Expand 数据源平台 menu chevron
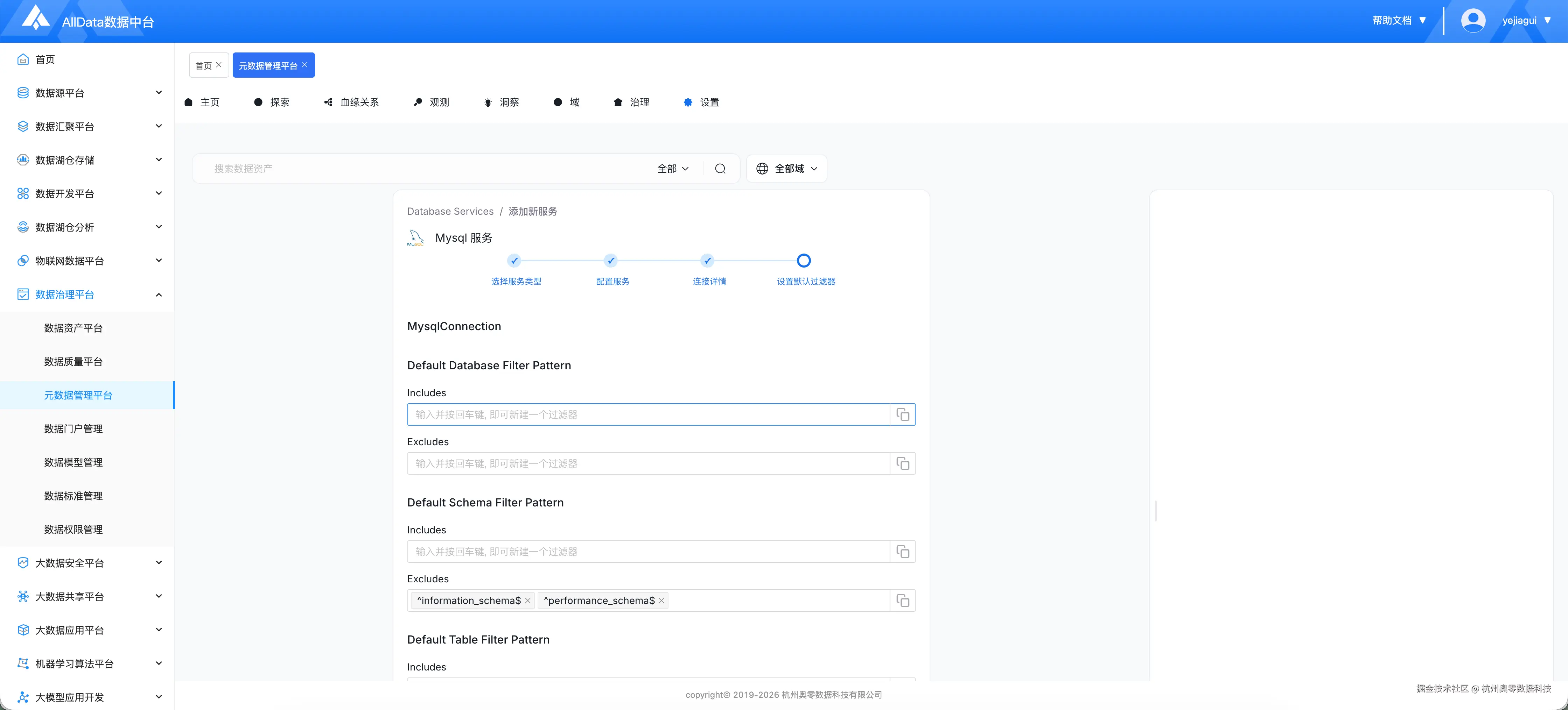The height and width of the screenshot is (710, 1568). click(x=159, y=92)
